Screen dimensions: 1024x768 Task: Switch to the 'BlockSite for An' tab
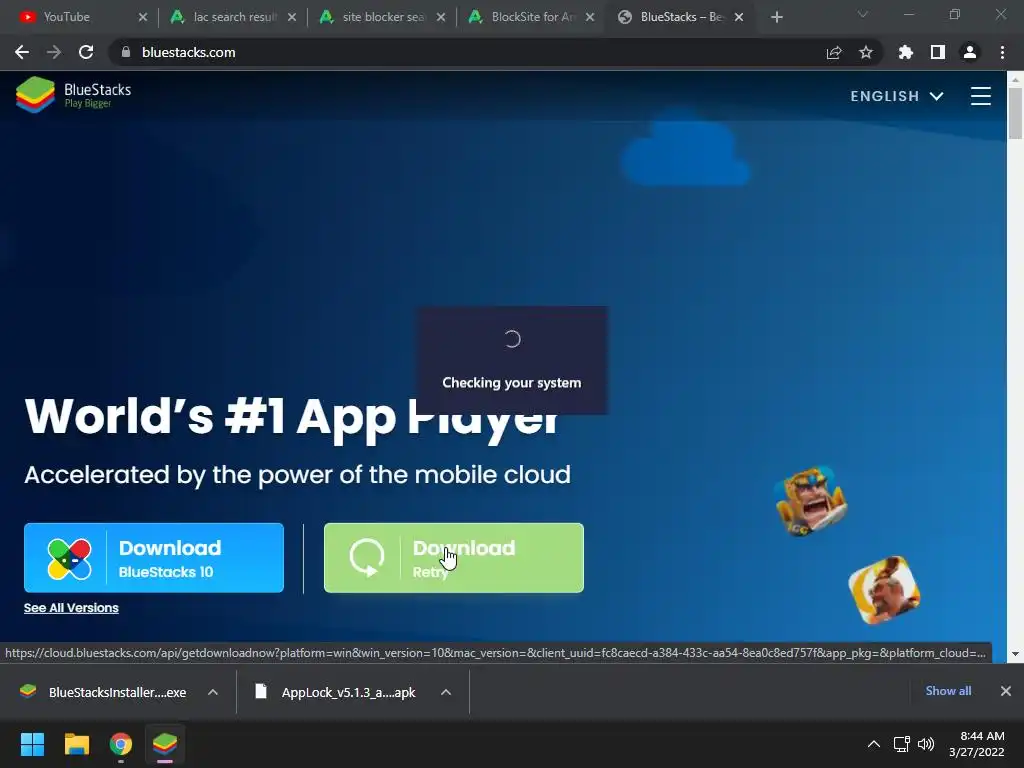point(530,17)
